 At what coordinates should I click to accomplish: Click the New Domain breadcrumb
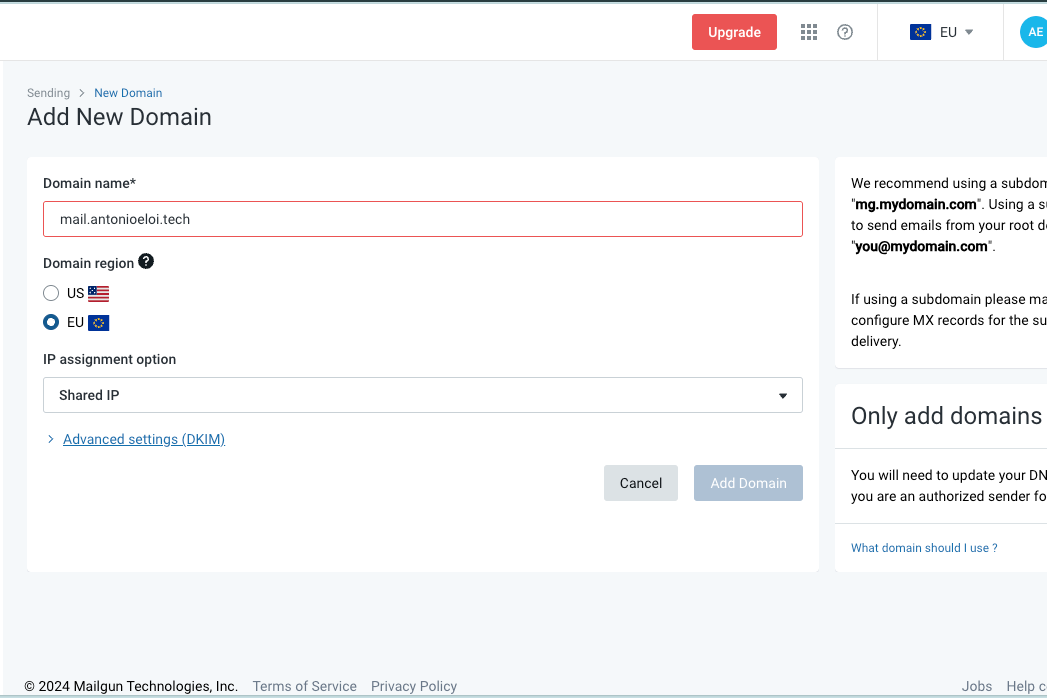click(x=128, y=92)
